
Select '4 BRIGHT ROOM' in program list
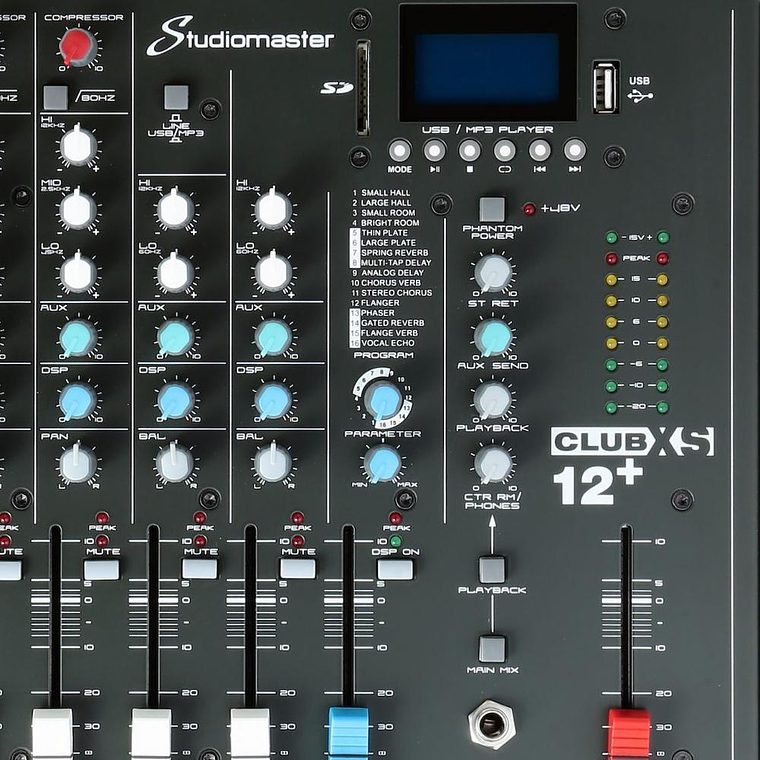click(x=385, y=223)
